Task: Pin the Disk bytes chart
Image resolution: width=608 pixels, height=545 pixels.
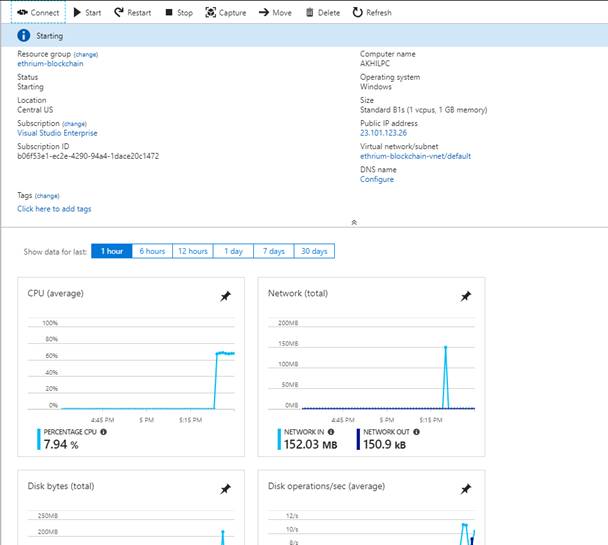Action: [x=225, y=489]
